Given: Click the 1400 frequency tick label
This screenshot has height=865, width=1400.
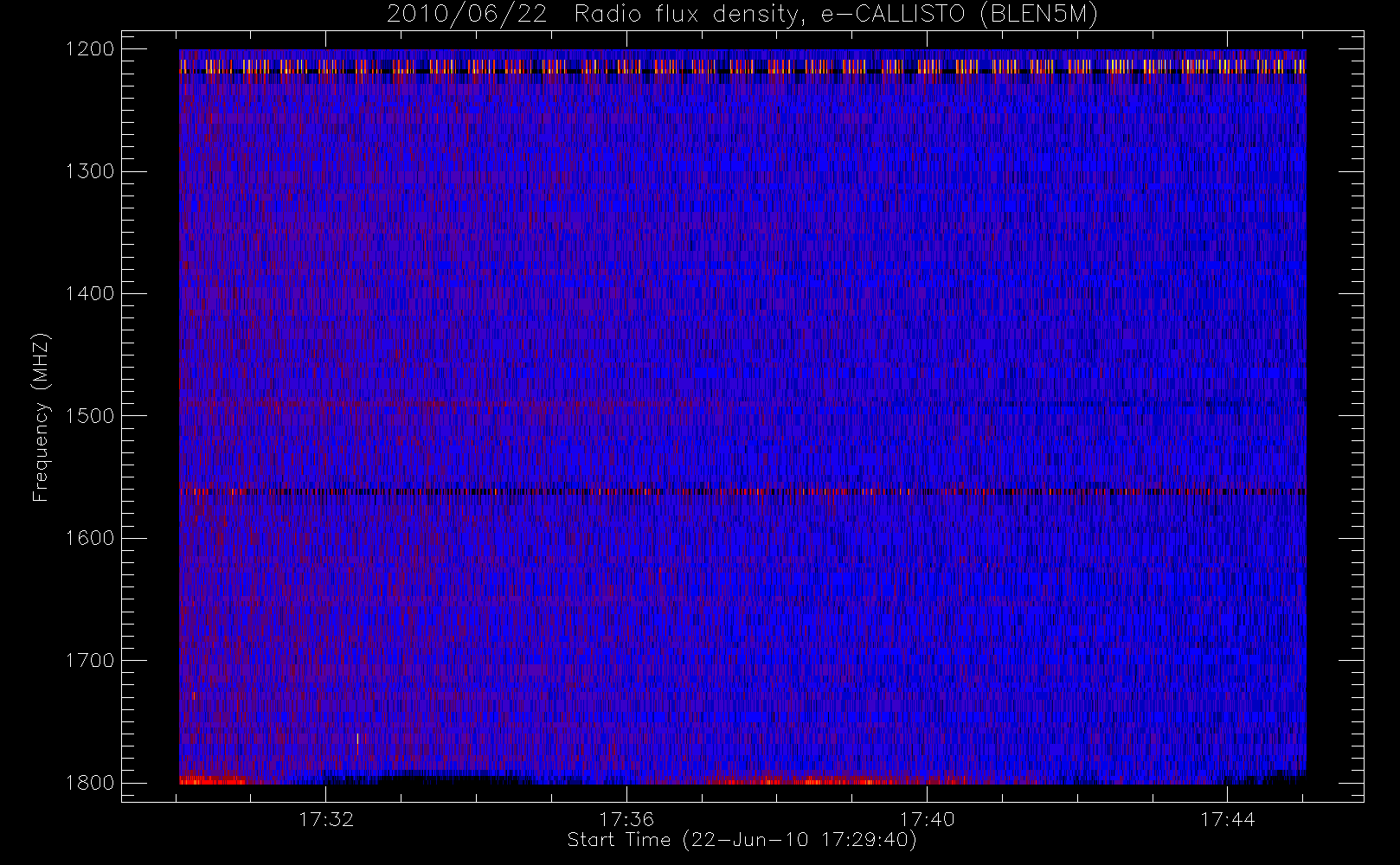Looking at the screenshot, I should 90,293.
